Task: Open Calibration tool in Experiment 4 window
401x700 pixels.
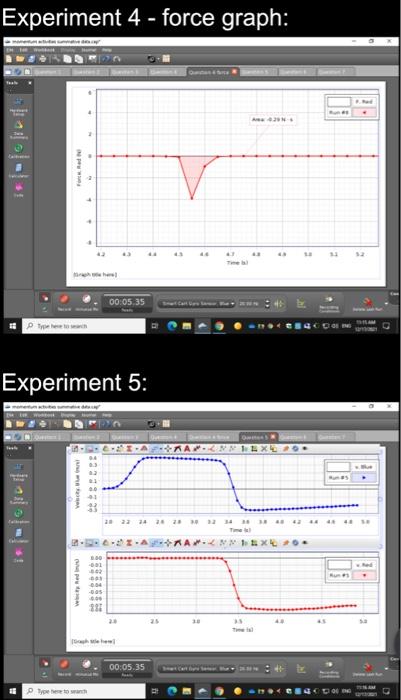Action: [x=18, y=151]
